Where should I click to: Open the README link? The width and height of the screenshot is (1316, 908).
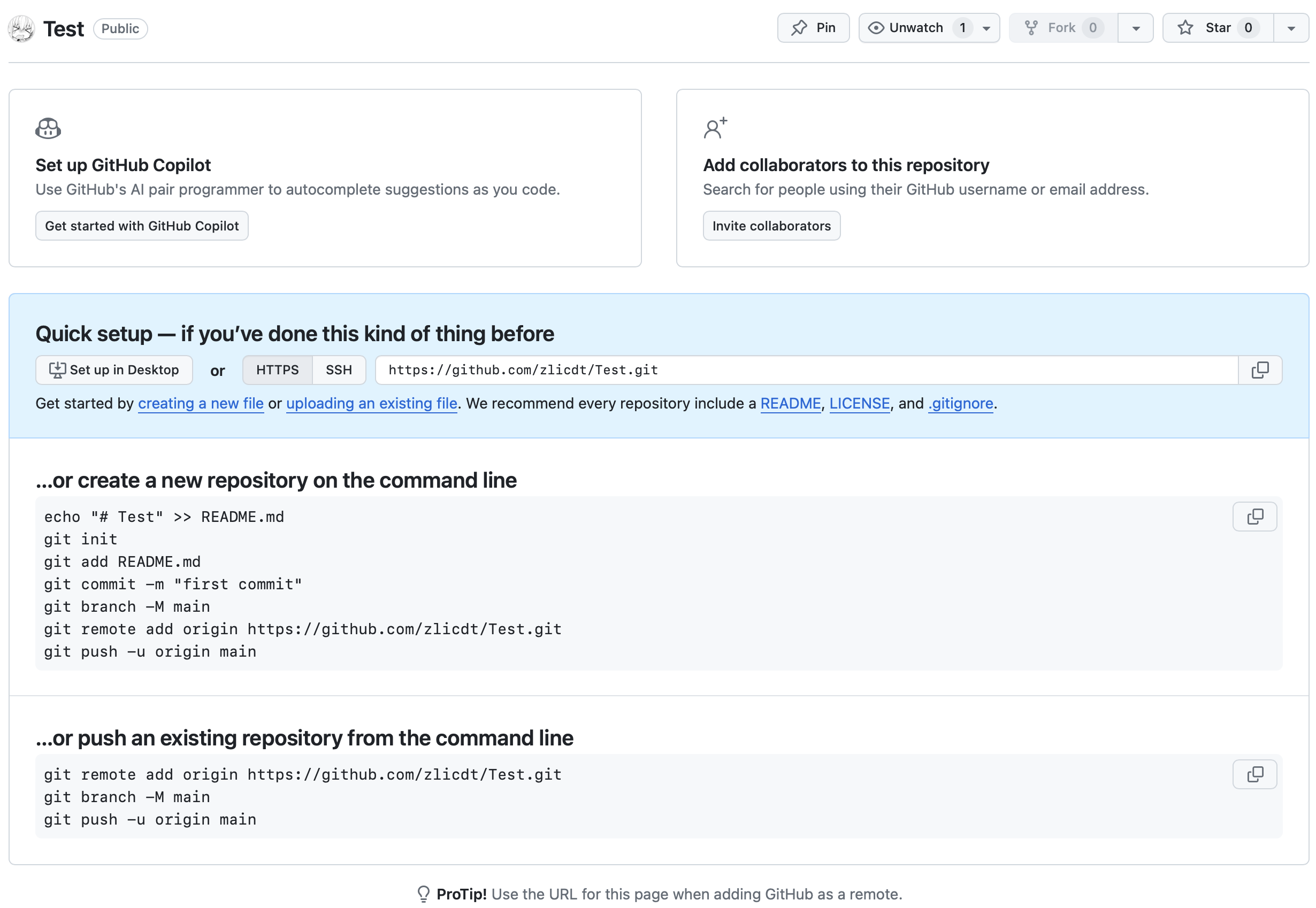(791, 403)
